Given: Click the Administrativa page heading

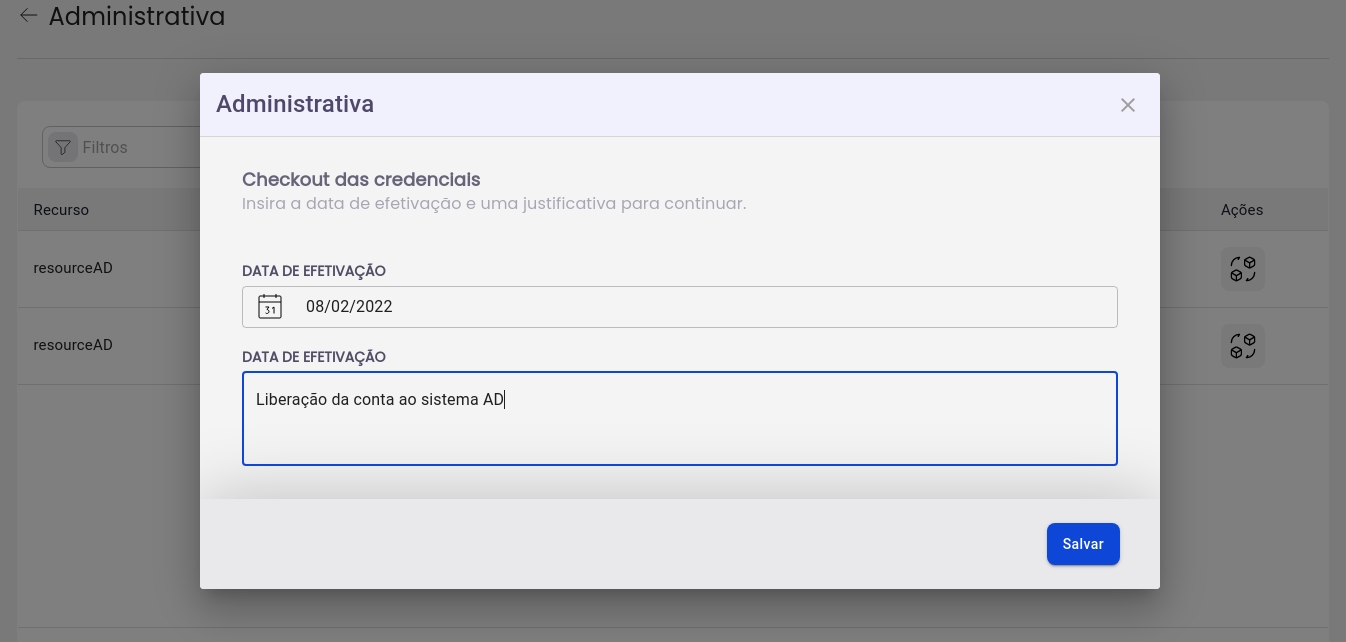Looking at the screenshot, I should (x=137, y=16).
